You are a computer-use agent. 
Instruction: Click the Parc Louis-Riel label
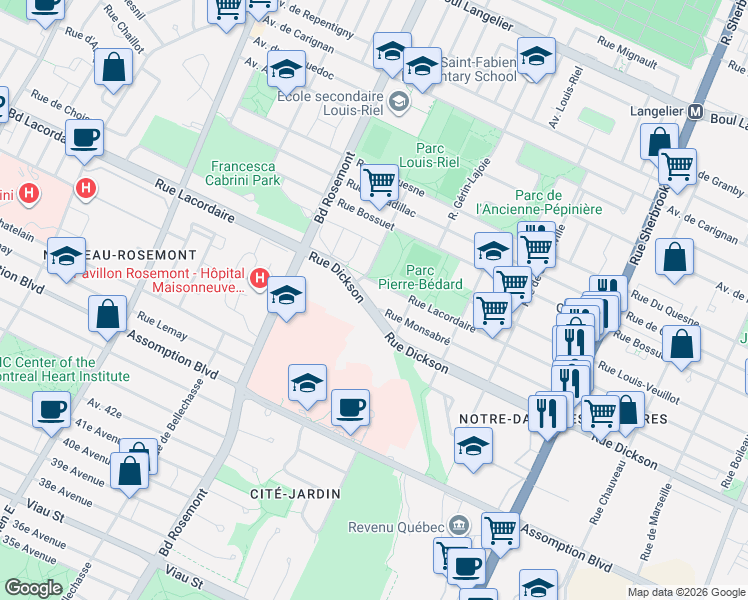[429, 155]
